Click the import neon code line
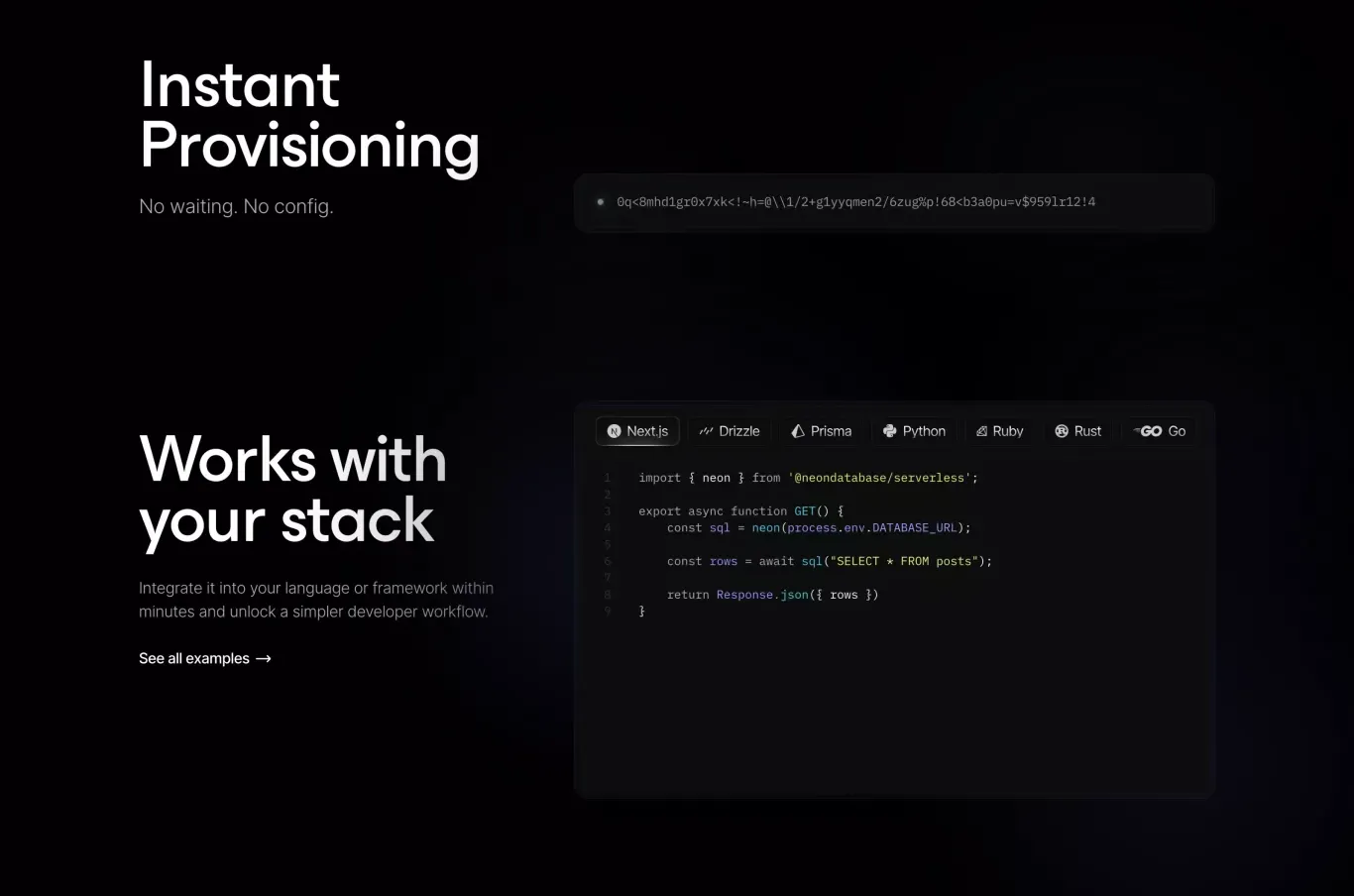The height and width of the screenshot is (896, 1354). [808, 478]
